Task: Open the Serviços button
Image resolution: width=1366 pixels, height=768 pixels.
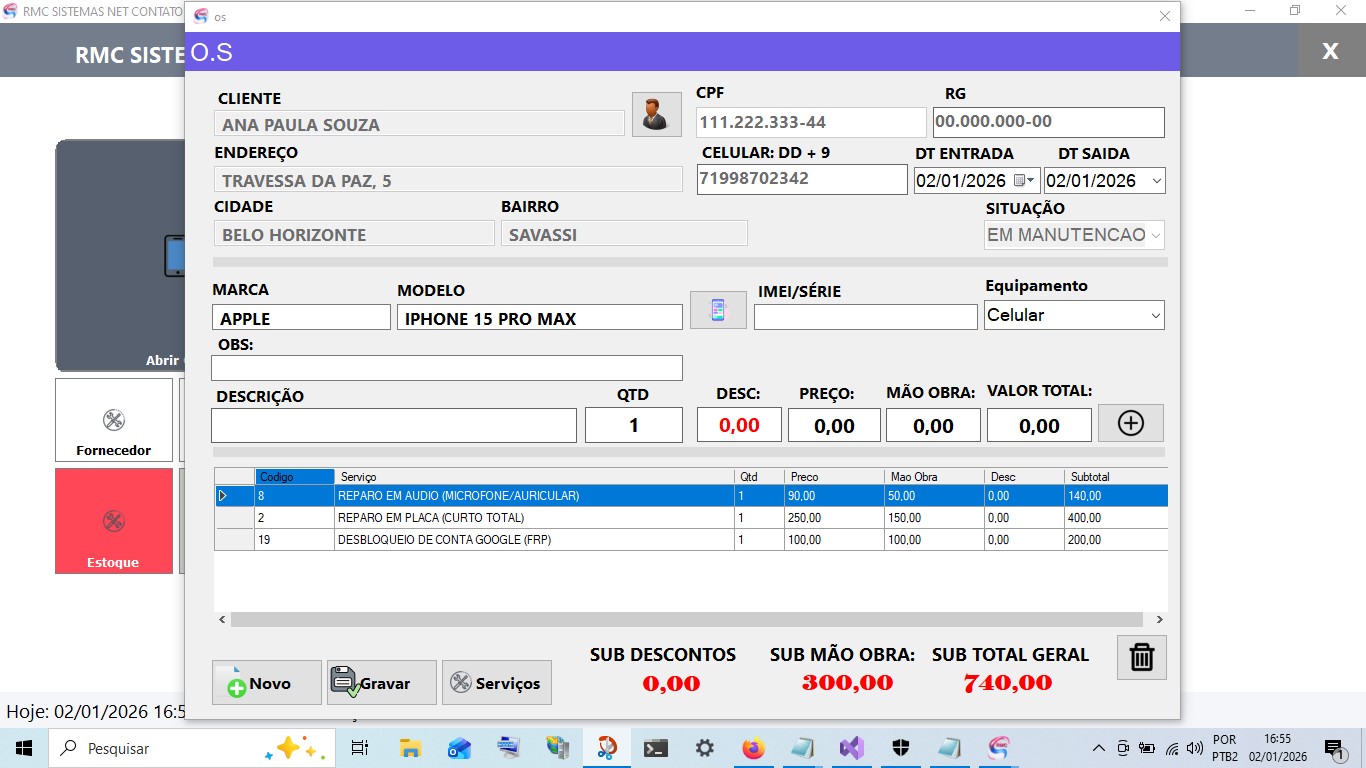Action: tap(496, 683)
